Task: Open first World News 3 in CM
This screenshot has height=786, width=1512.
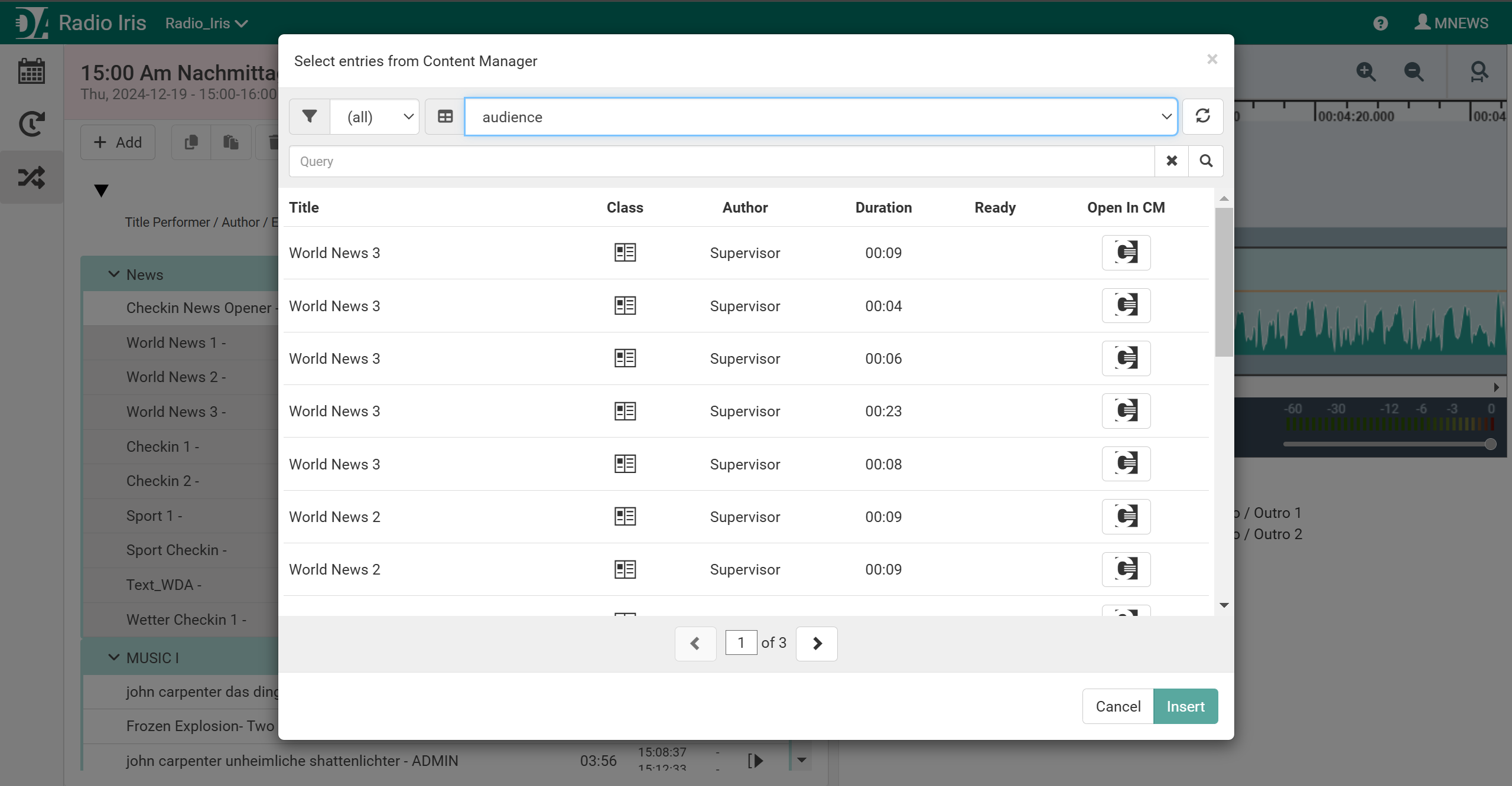Action: [1126, 252]
